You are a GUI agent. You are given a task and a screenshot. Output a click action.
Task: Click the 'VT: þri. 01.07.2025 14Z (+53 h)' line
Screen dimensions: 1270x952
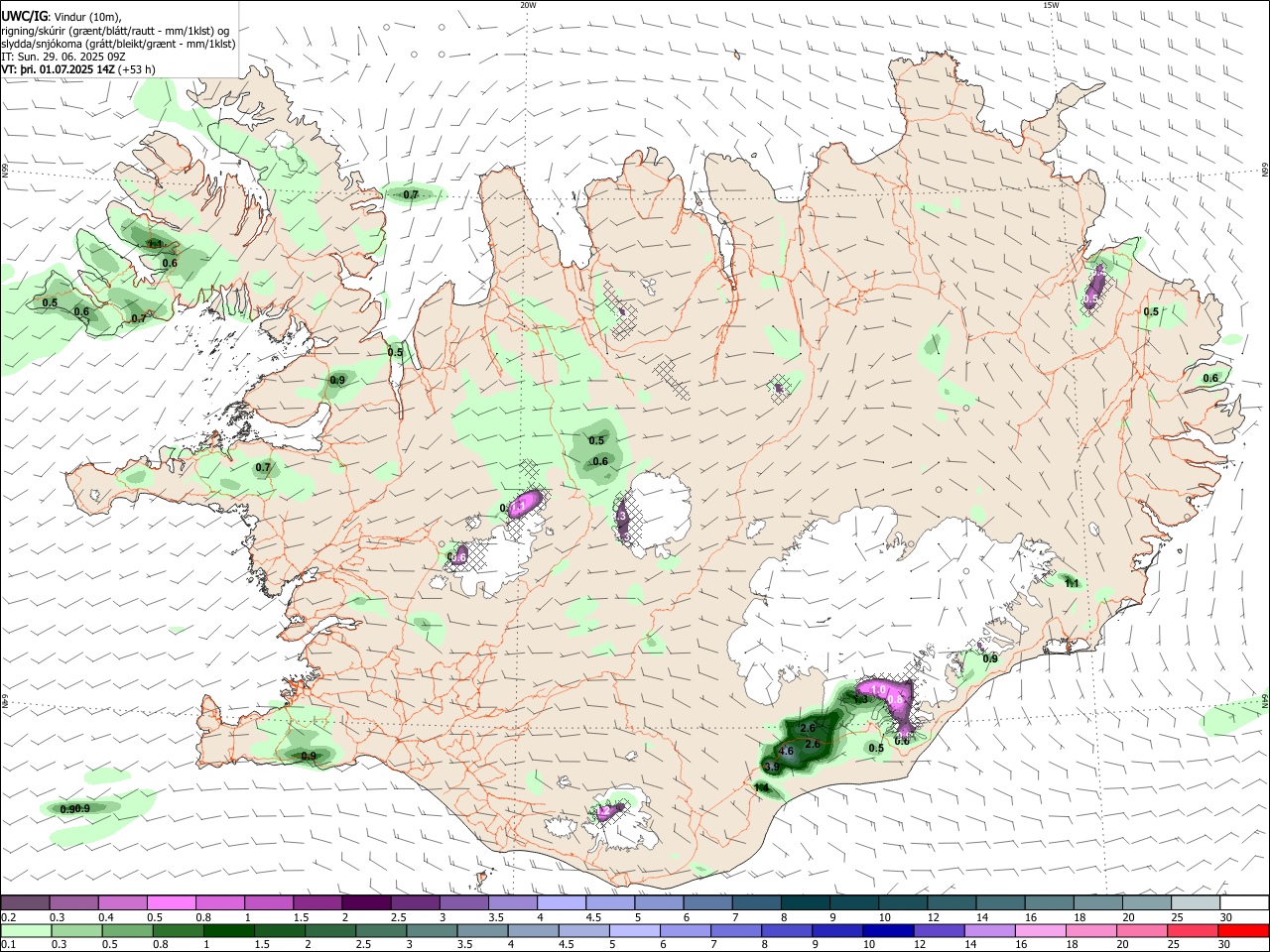pos(78,69)
